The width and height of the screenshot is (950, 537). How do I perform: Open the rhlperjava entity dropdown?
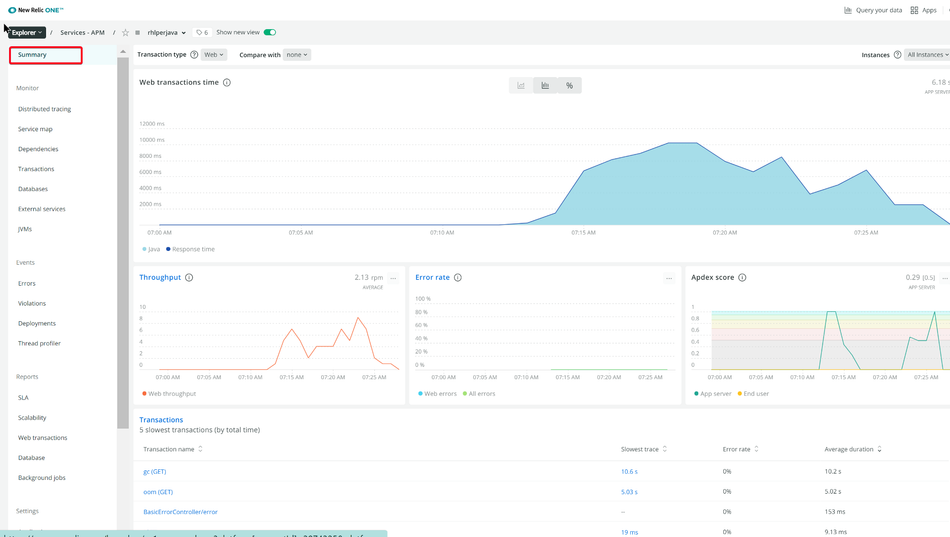(x=167, y=33)
